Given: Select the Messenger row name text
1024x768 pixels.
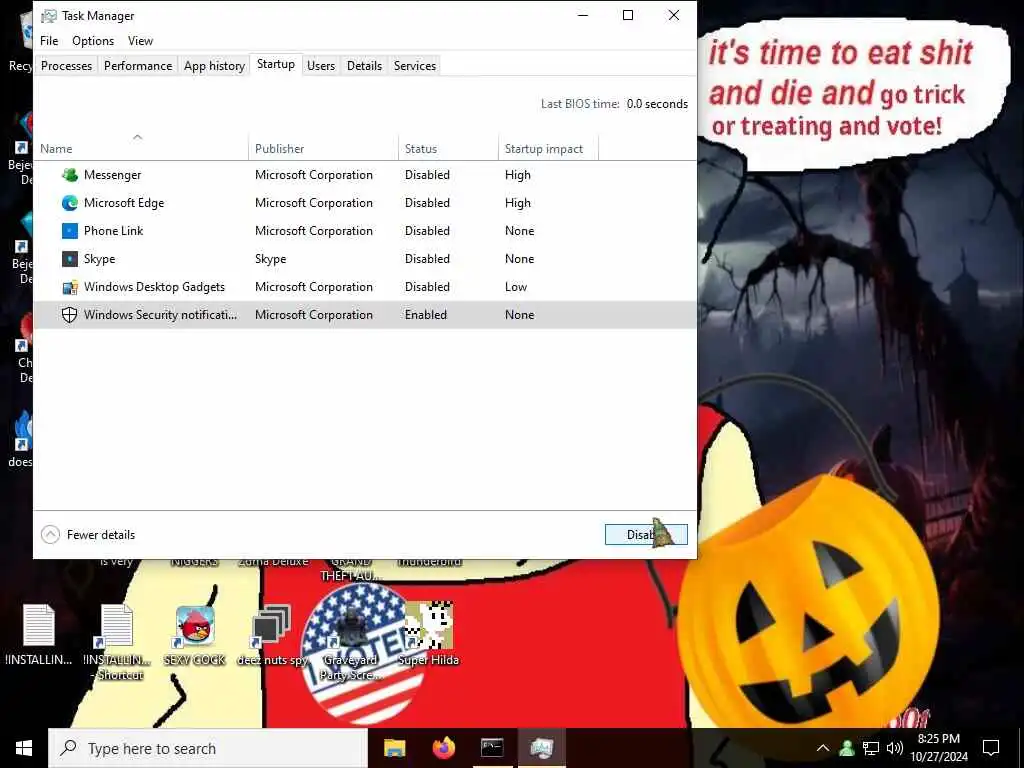Looking at the screenshot, I should (112, 174).
